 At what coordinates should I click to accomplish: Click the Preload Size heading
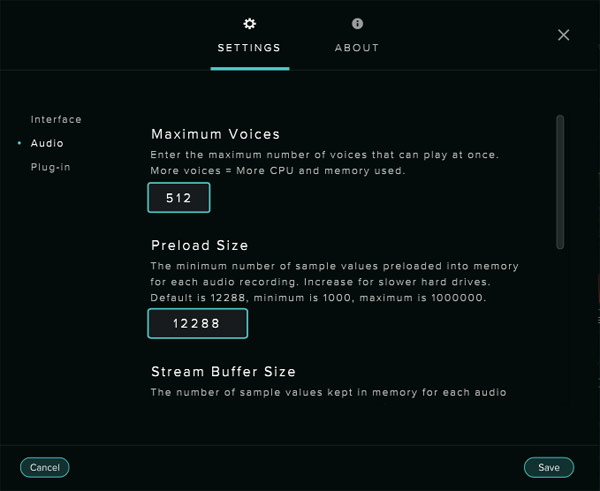click(x=200, y=246)
